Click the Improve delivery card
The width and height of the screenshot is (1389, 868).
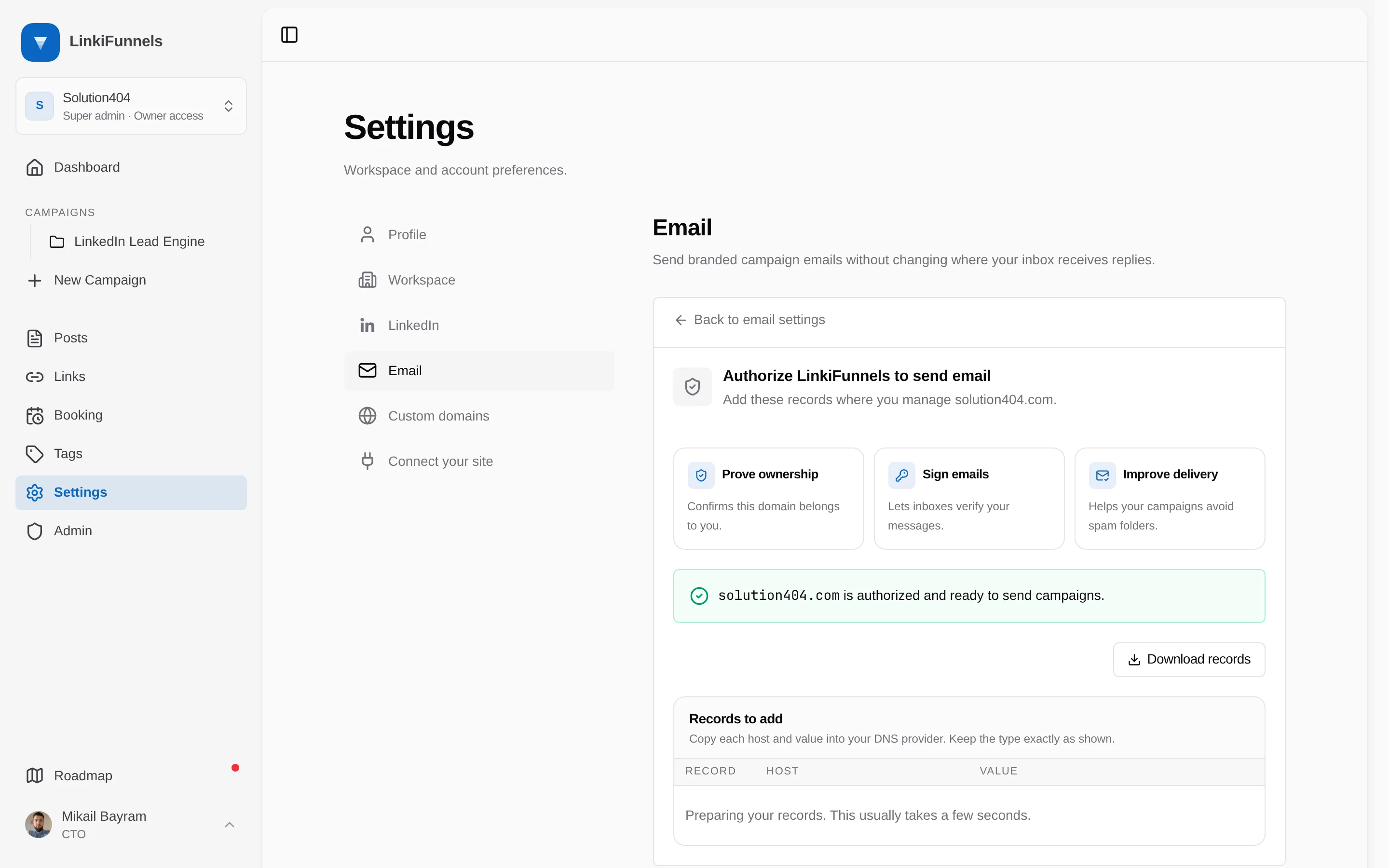[x=1170, y=498]
